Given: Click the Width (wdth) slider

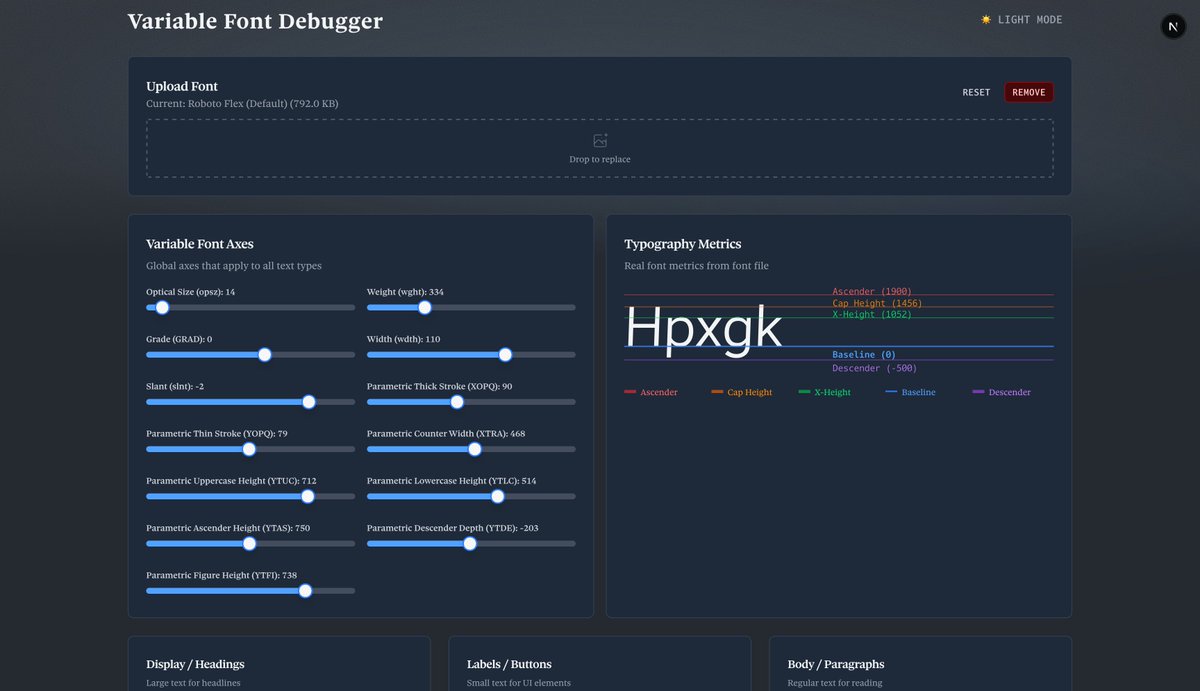Looking at the screenshot, I should 471,355.
